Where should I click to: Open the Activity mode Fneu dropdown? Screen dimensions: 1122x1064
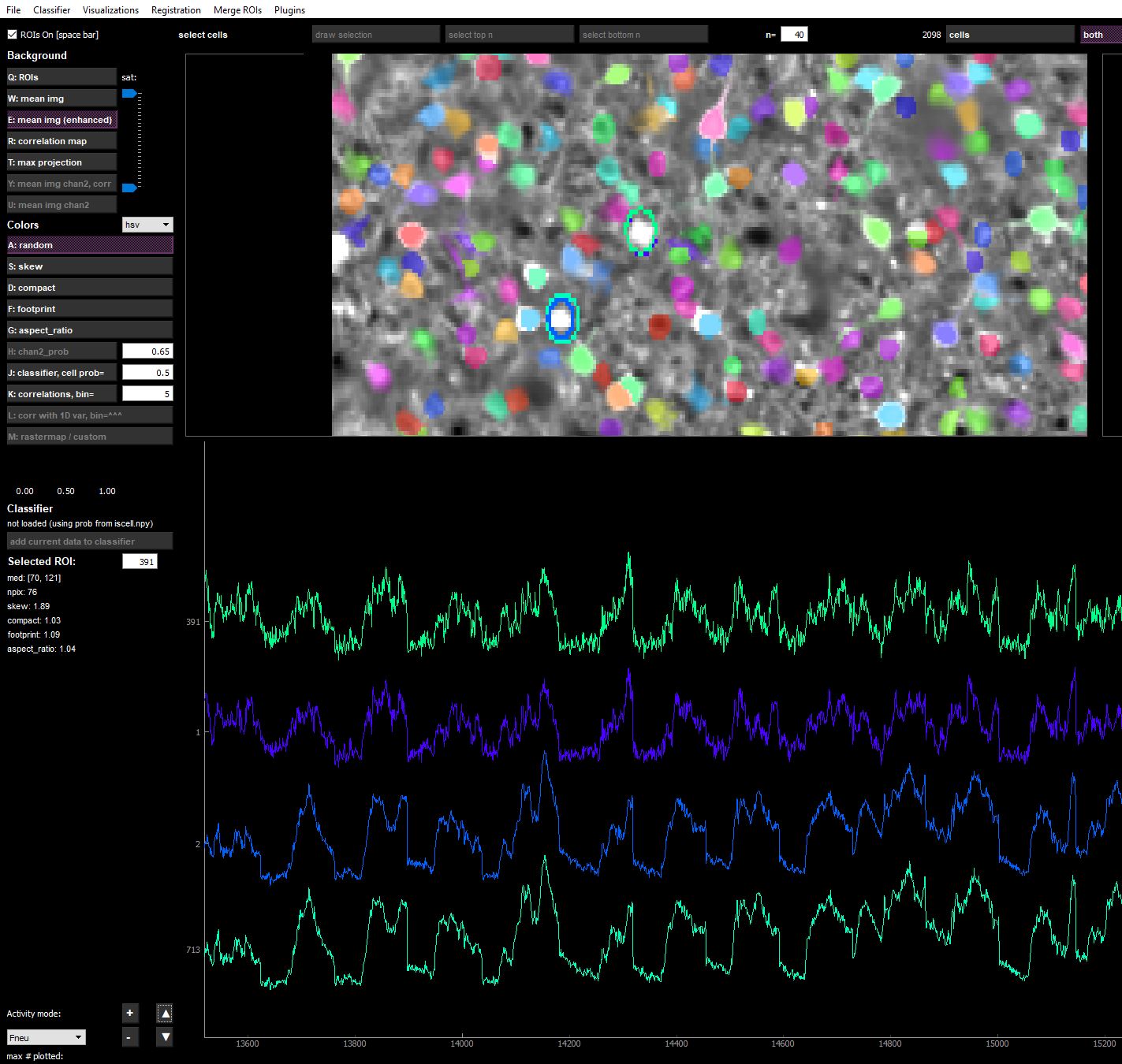pos(46,1036)
